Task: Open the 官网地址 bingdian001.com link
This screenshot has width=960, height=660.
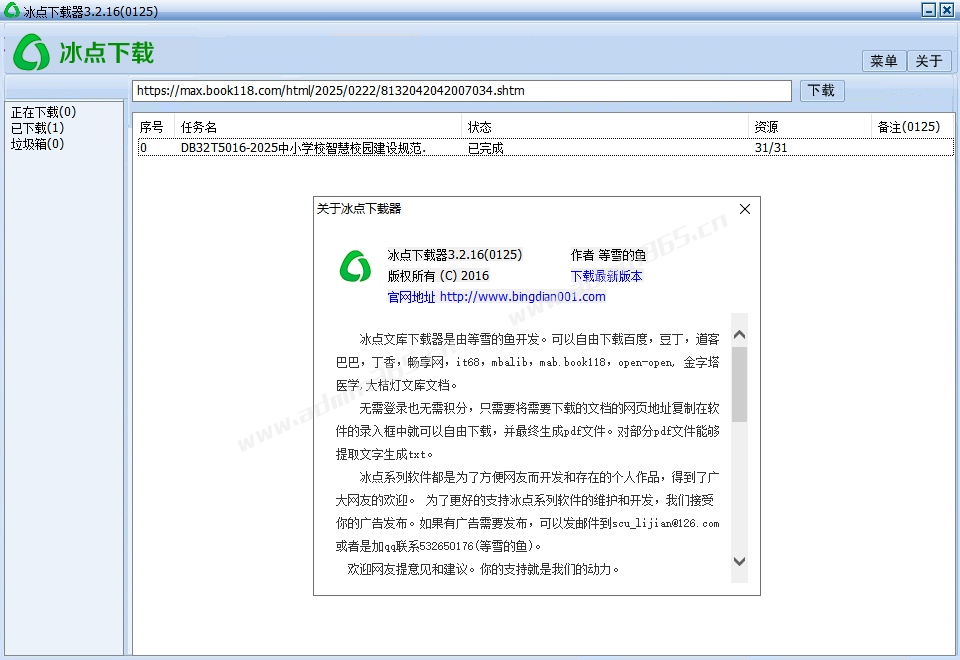Action: tap(497, 297)
